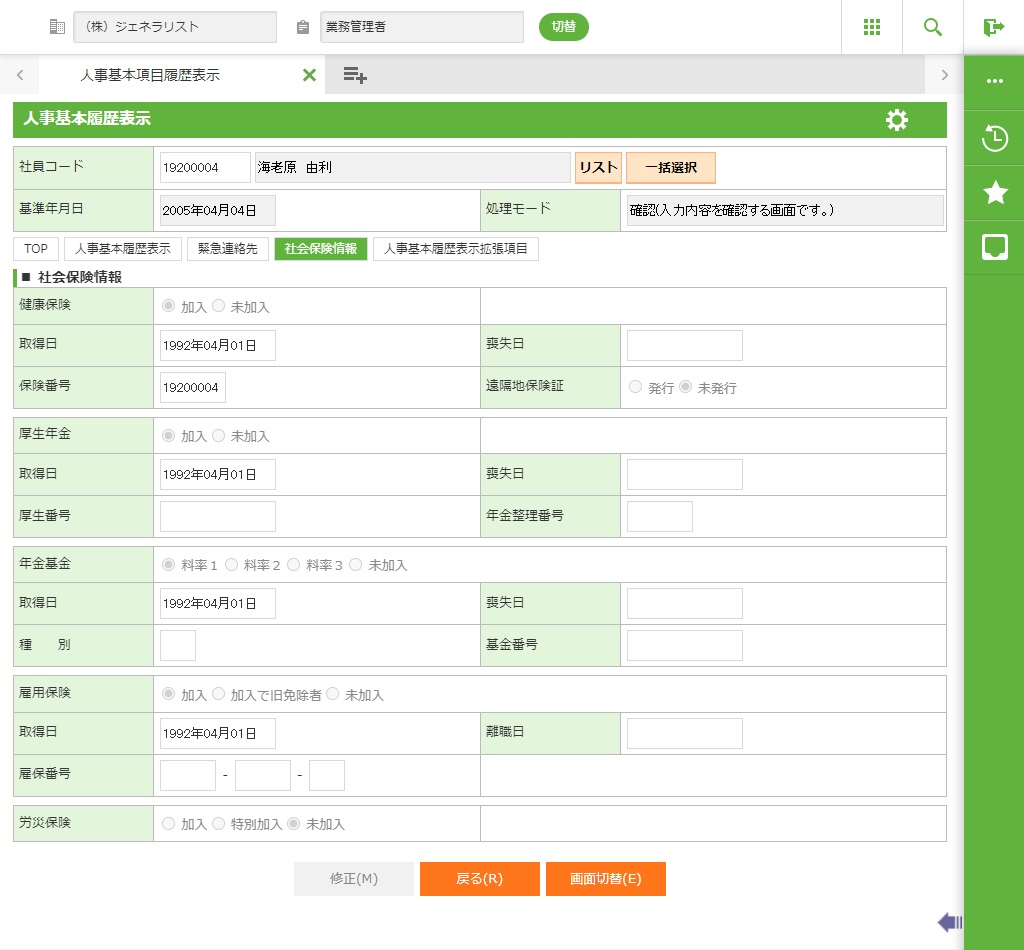Click the three-dots more icon in sidebar
The height and width of the screenshot is (950, 1024).
pos(994,82)
